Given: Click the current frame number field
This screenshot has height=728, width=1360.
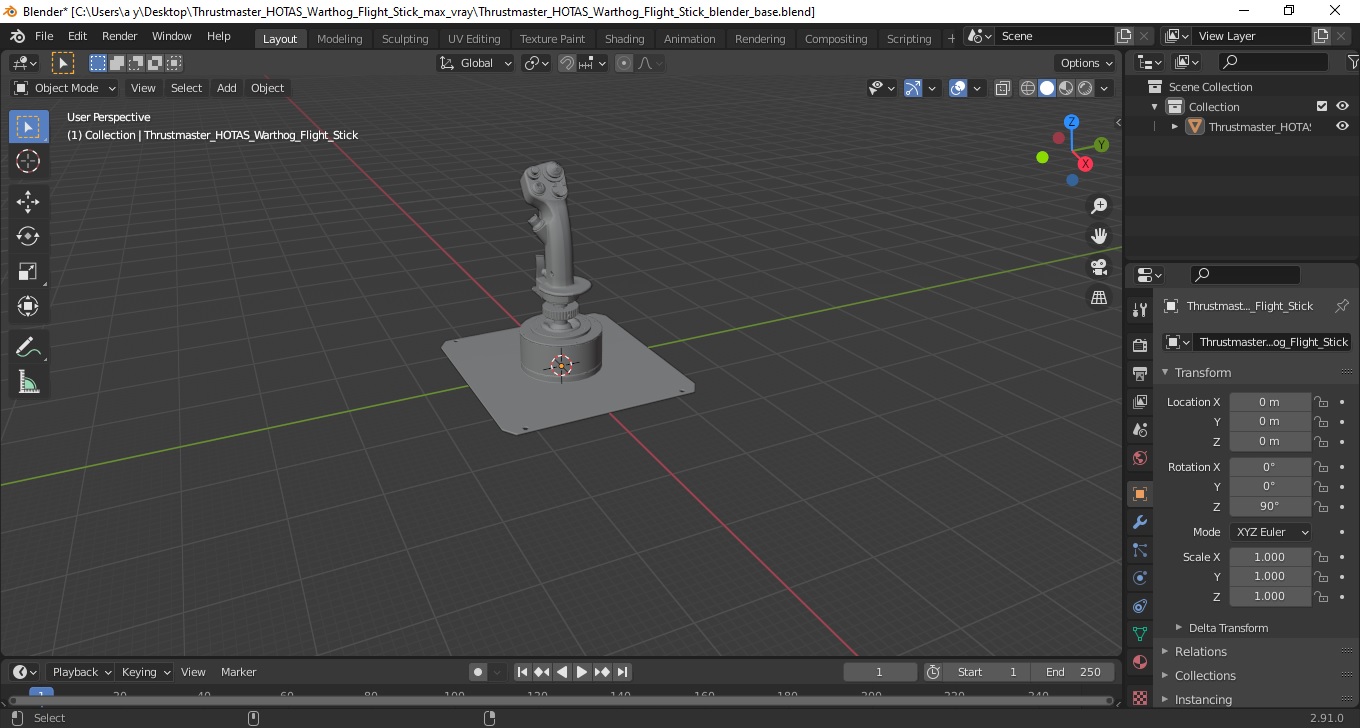Looking at the screenshot, I should [880, 672].
